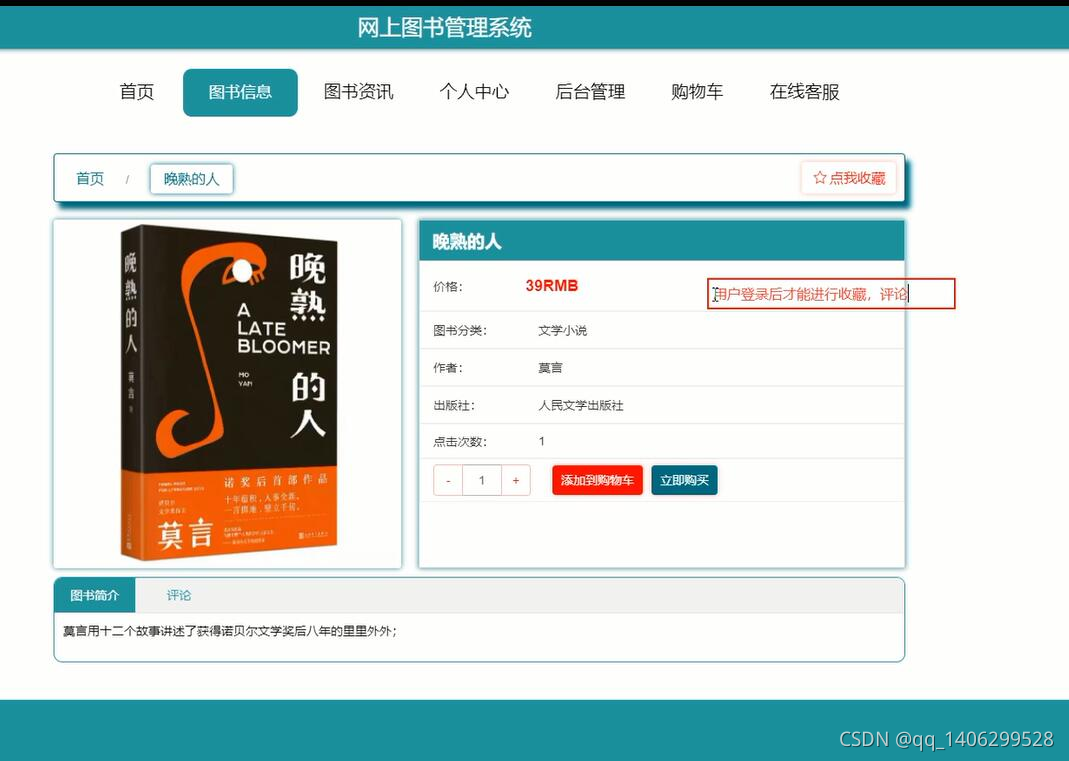The width and height of the screenshot is (1069, 761).
Task: Click the 作者 label in details
Action: pos(448,368)
